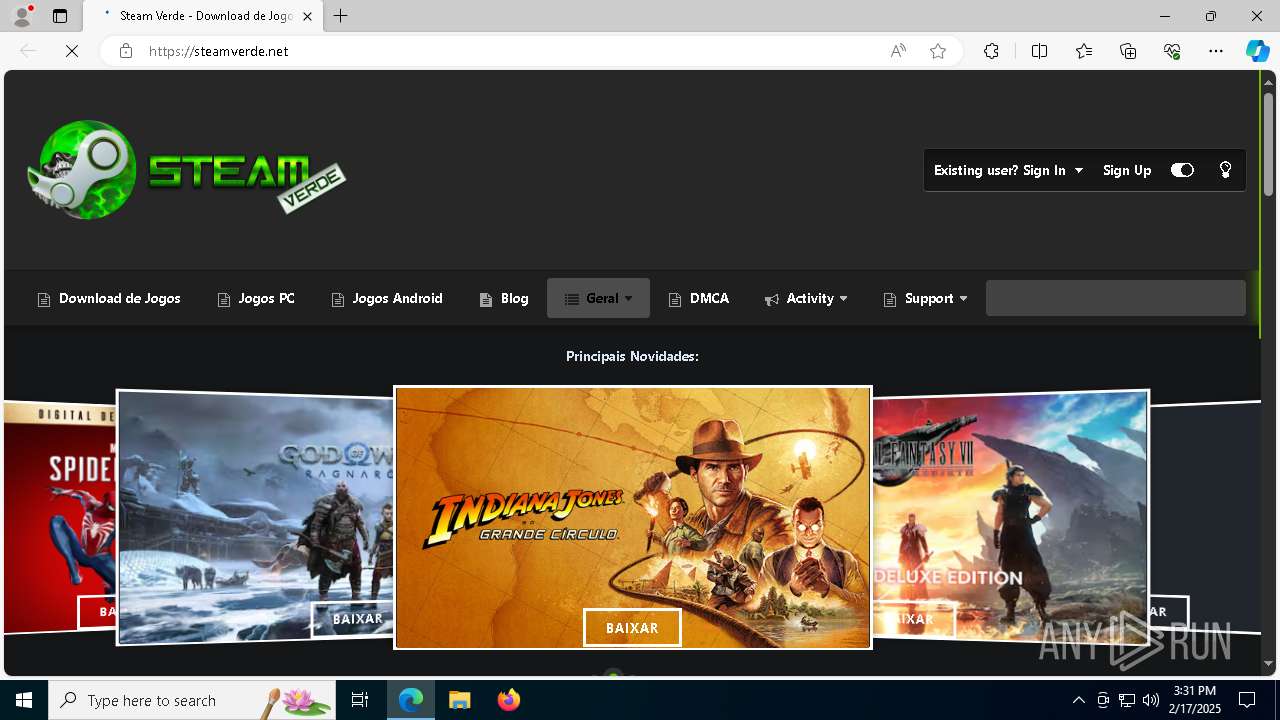Open File Explorer from taskbar
The height and width of the screenshot is (720, 1280).
click(x=459, y=700)
